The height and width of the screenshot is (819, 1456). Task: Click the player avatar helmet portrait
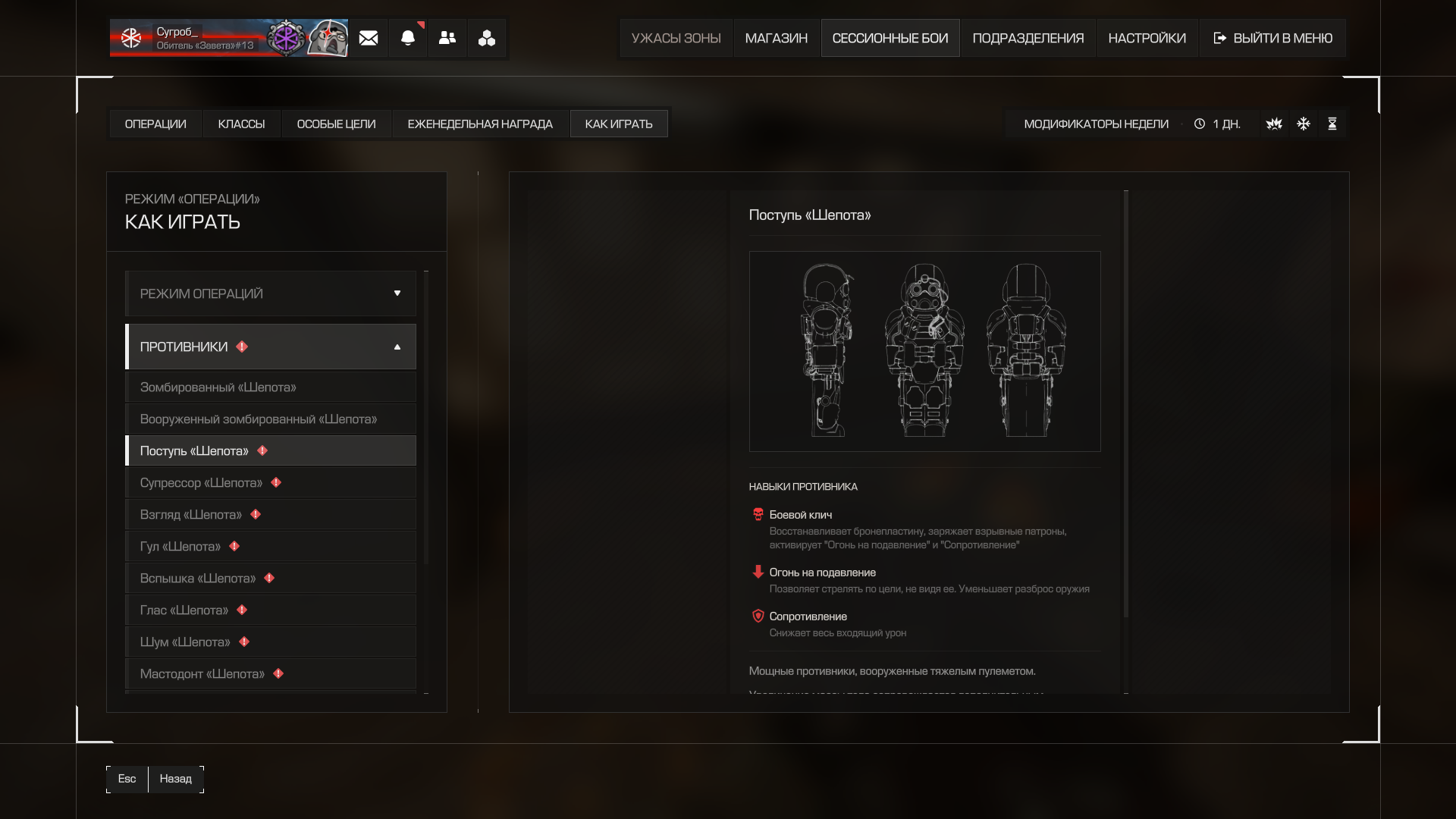coord(328,38)
